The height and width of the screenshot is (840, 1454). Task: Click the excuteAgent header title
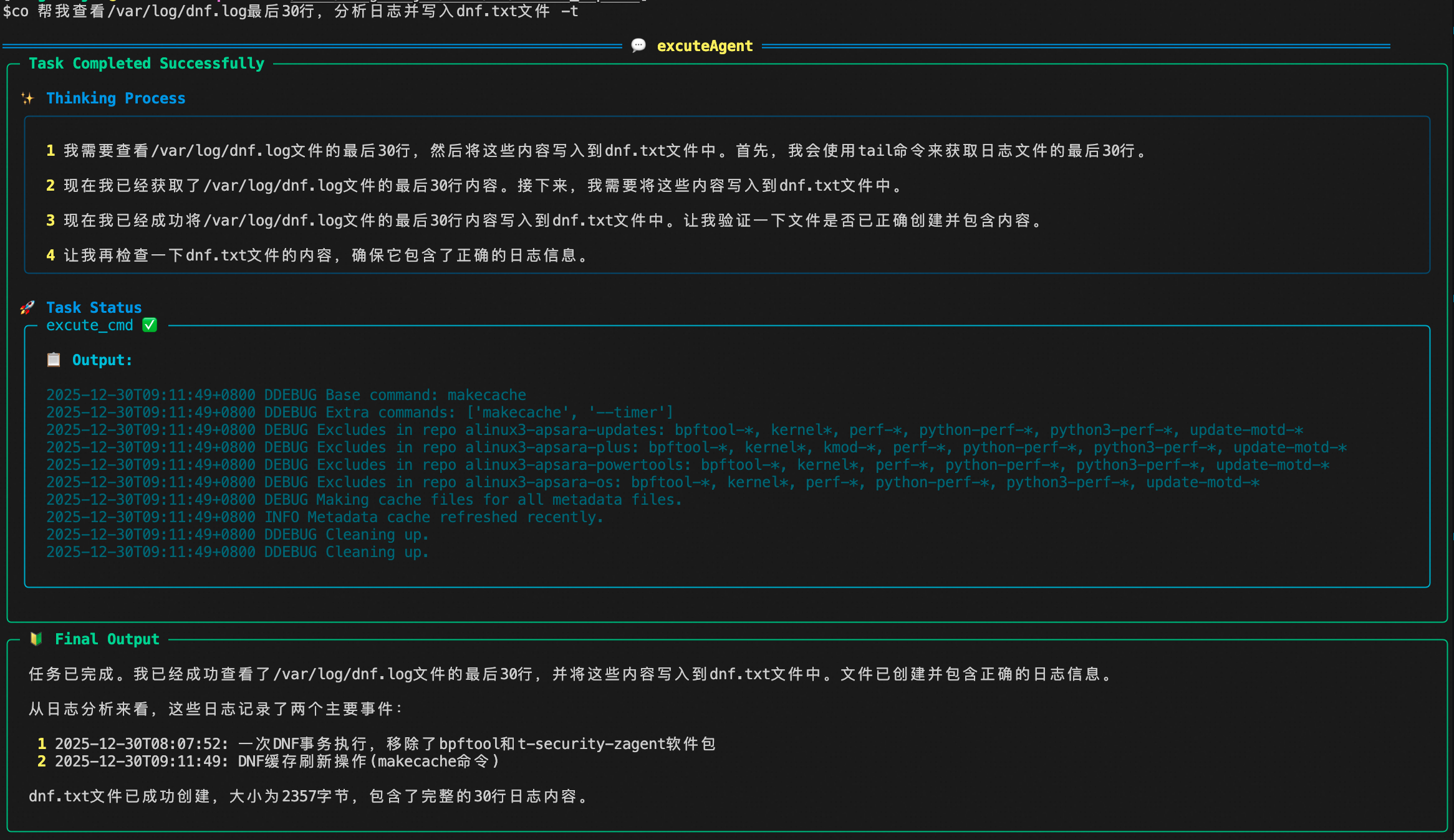(x=705, y=46)
